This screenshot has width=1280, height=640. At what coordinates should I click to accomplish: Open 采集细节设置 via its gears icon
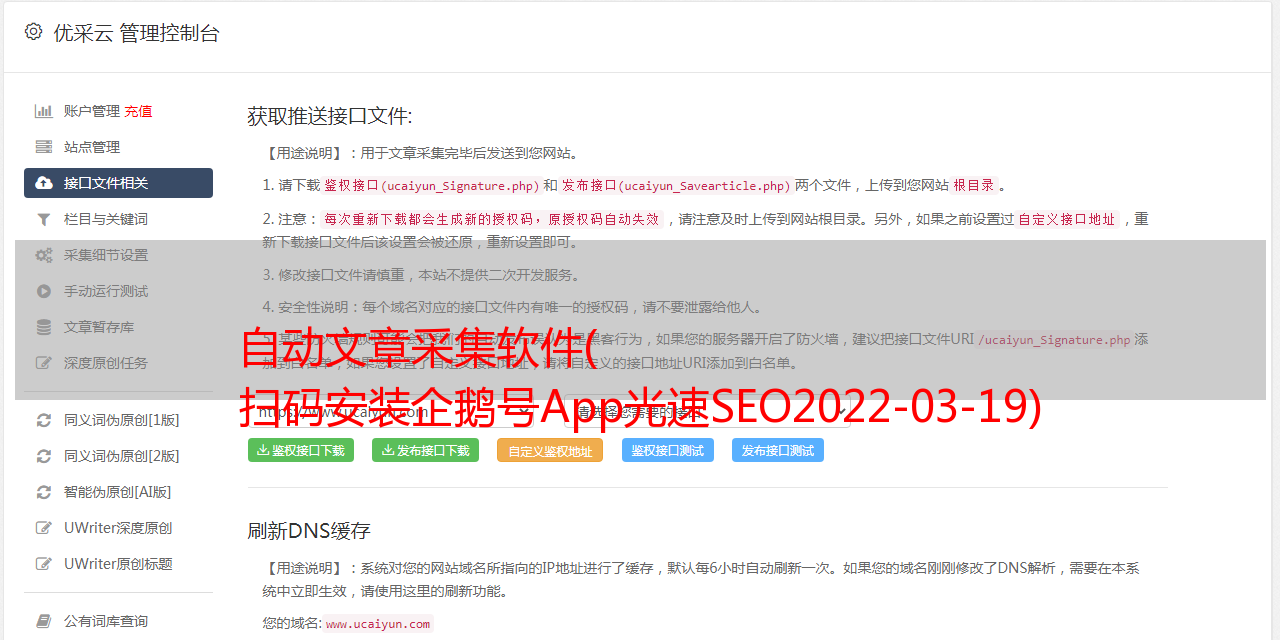pos(44,255)
